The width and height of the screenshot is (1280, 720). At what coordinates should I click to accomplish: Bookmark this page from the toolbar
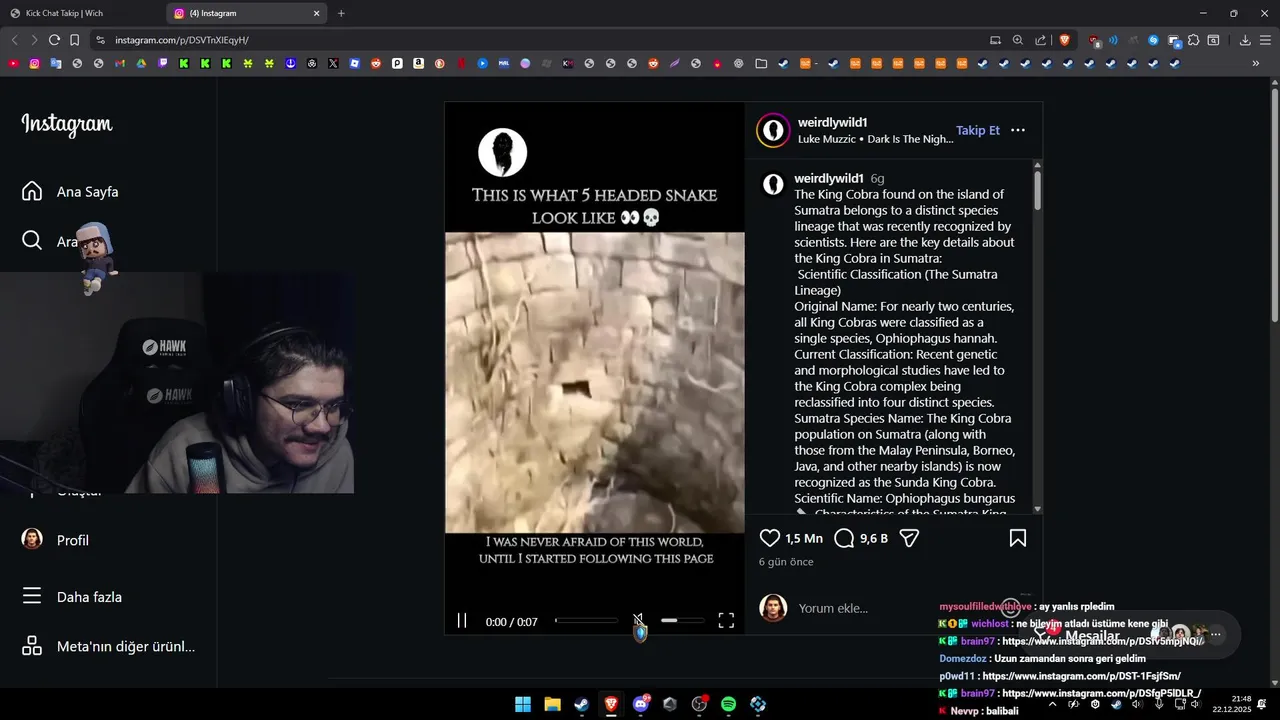point(74,40)
